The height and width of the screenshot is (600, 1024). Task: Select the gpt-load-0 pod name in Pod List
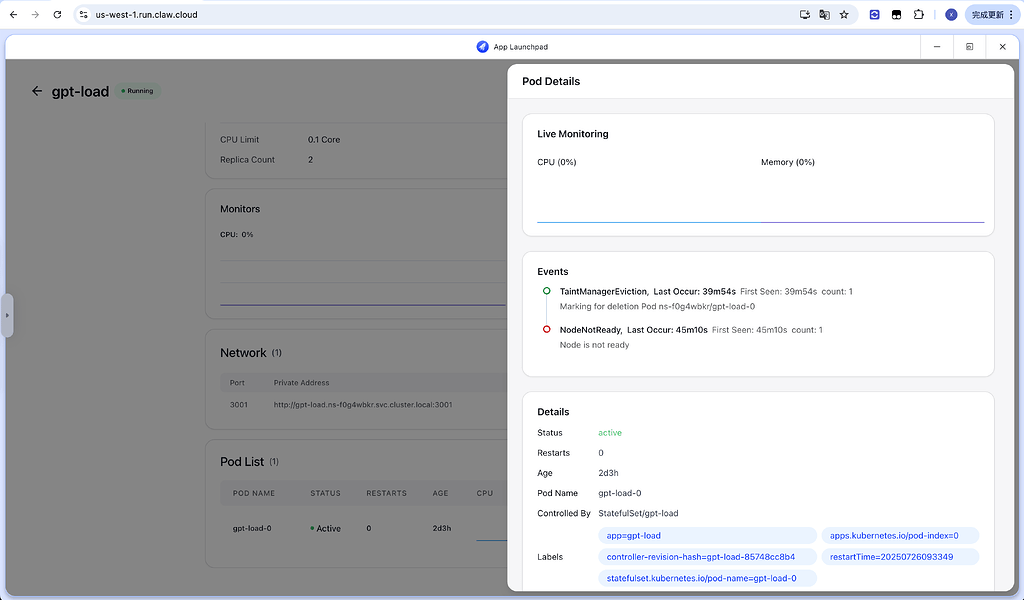point(252,528)
